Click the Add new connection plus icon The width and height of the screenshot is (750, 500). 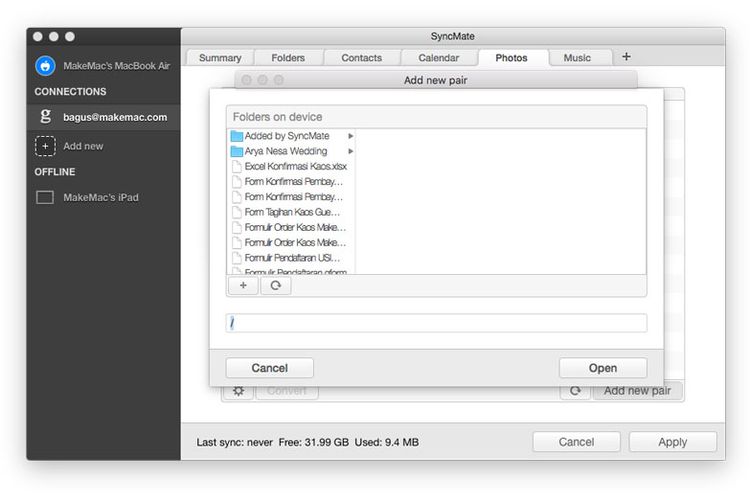tap(45, 146)
